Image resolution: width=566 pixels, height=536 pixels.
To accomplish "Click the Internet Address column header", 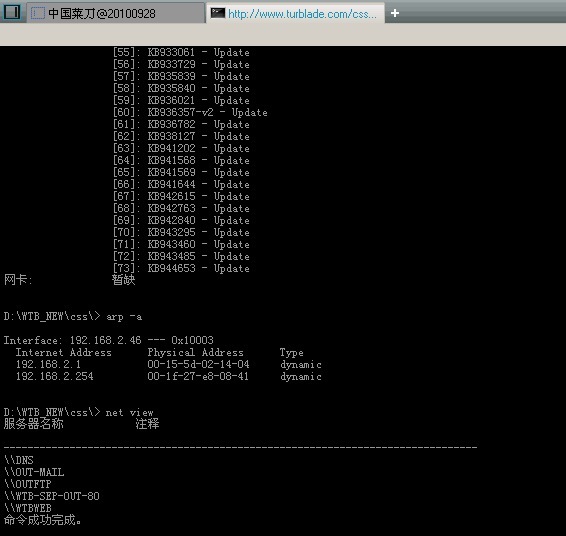I will tap(64, 352).
